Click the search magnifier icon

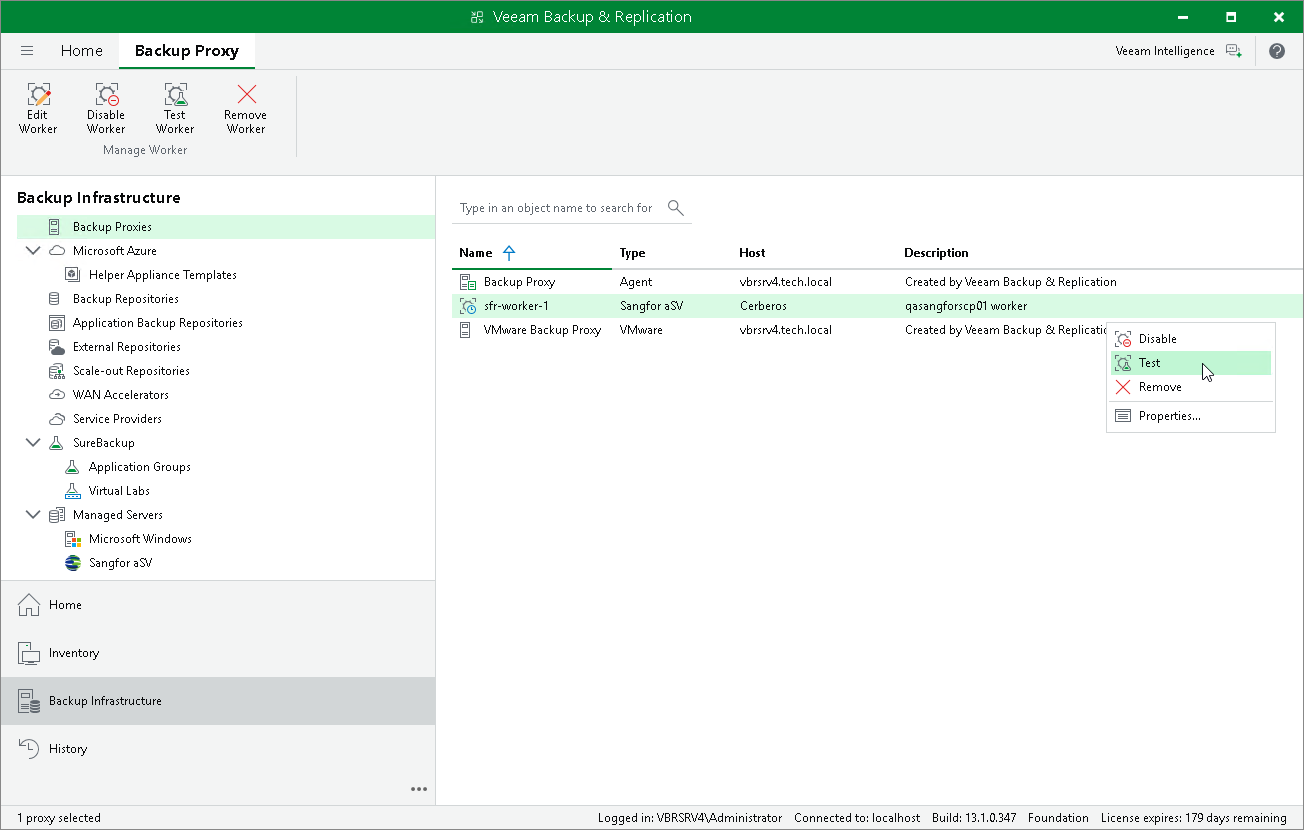point(676,207)
